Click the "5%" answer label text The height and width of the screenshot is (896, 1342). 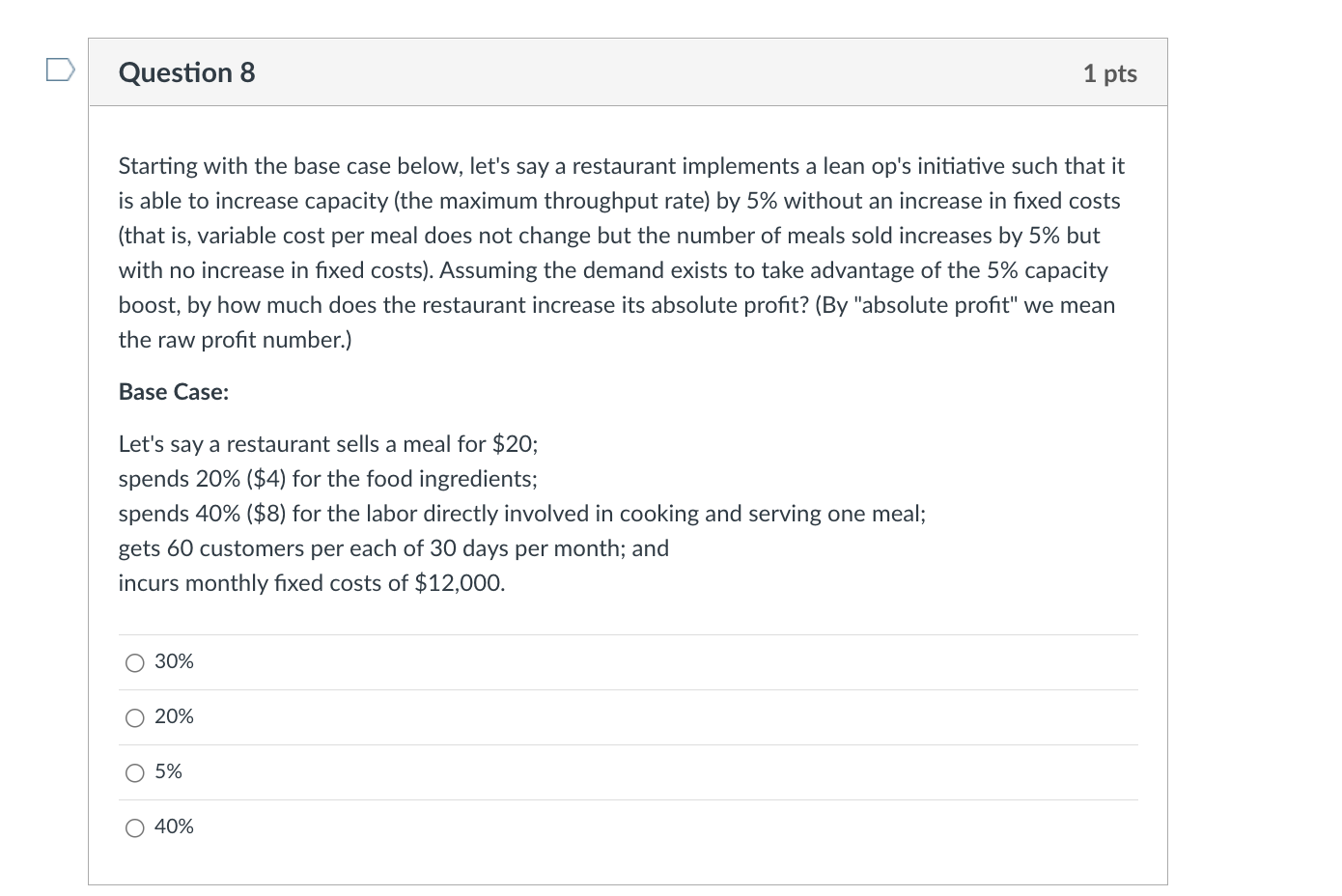[x=168, y=771]
